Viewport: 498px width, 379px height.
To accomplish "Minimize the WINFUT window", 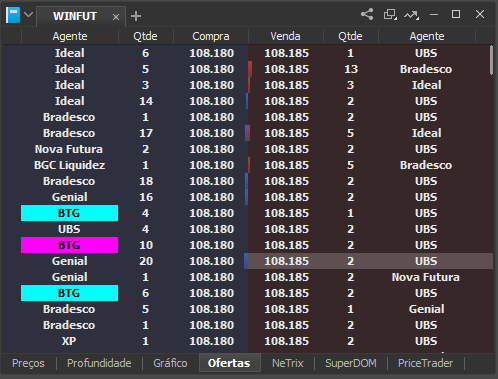I will [x=434, y=14].
